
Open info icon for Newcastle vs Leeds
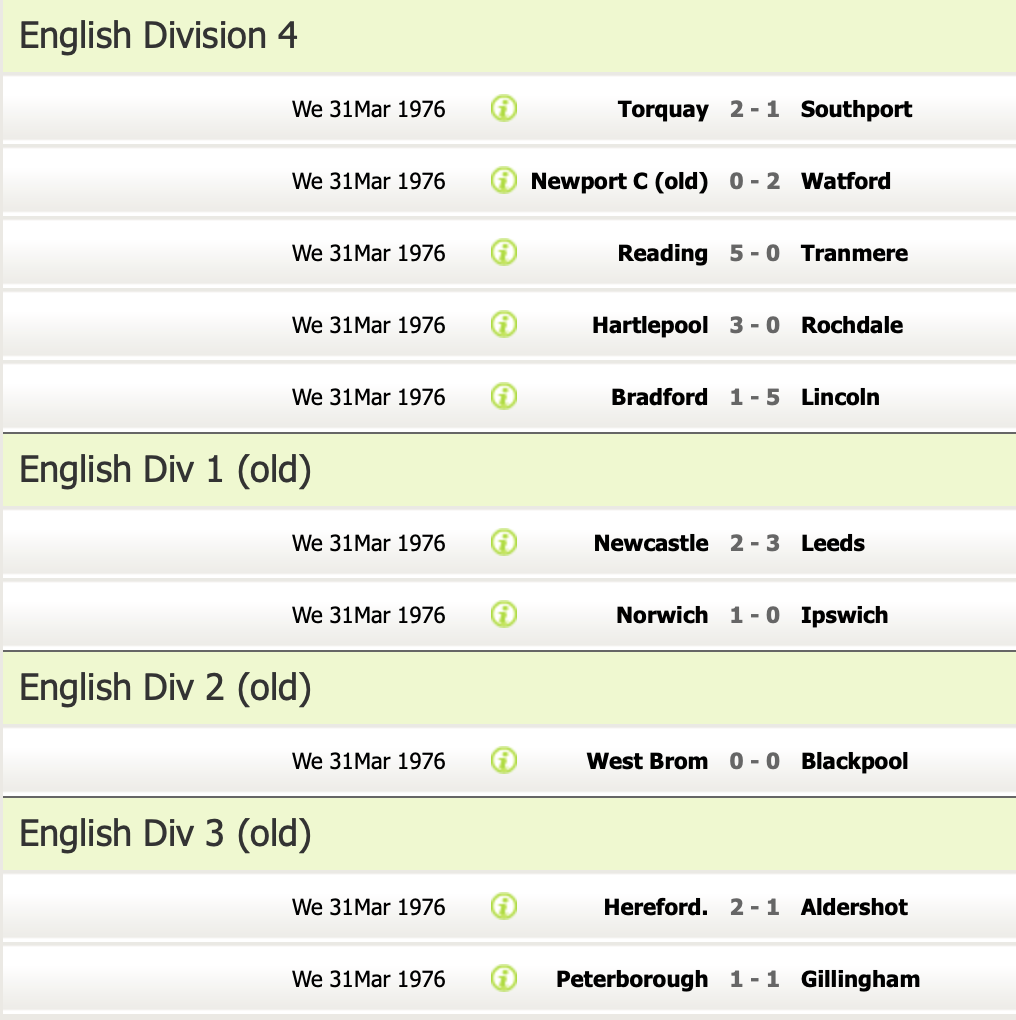[x=504, y=543]
